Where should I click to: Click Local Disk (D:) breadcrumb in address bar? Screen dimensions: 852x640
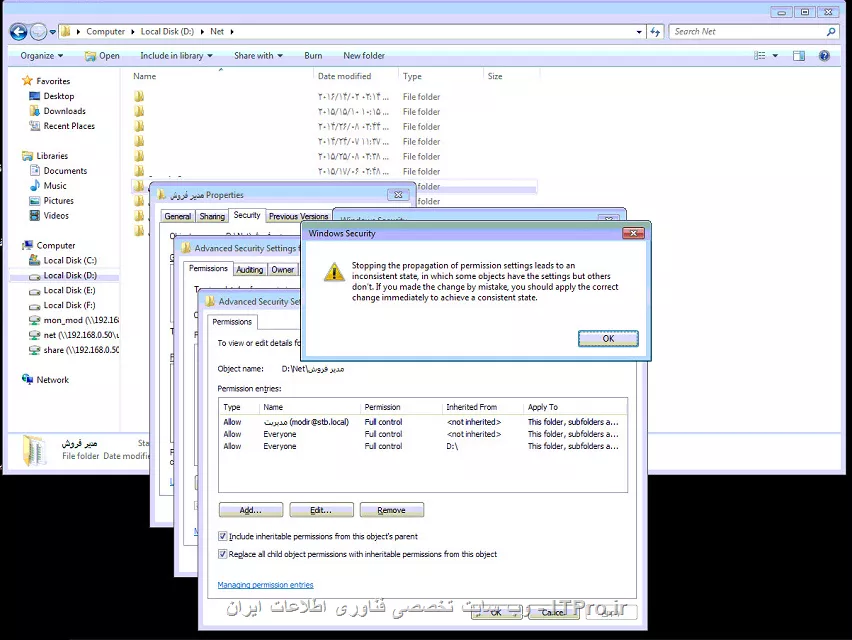tap(167, 32)
